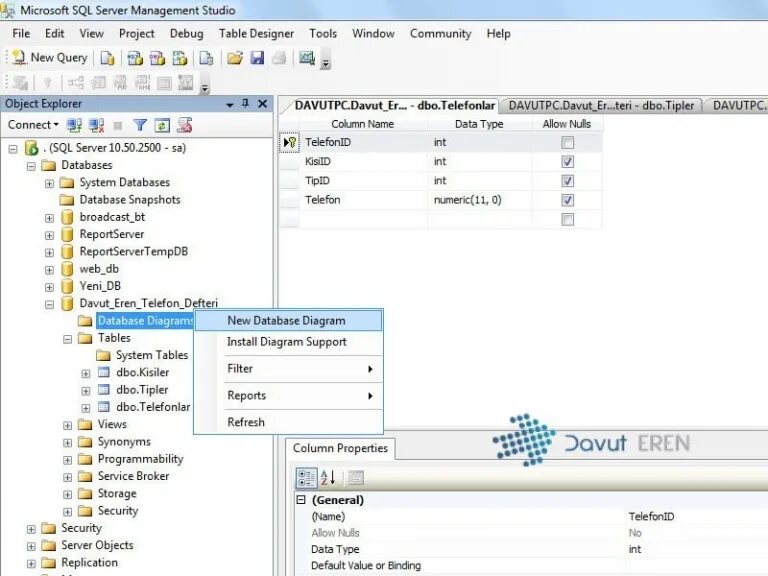This screenshot has height=576, width=768.
Task: Click the Connect Object Explorer icon
Action: 74,125
